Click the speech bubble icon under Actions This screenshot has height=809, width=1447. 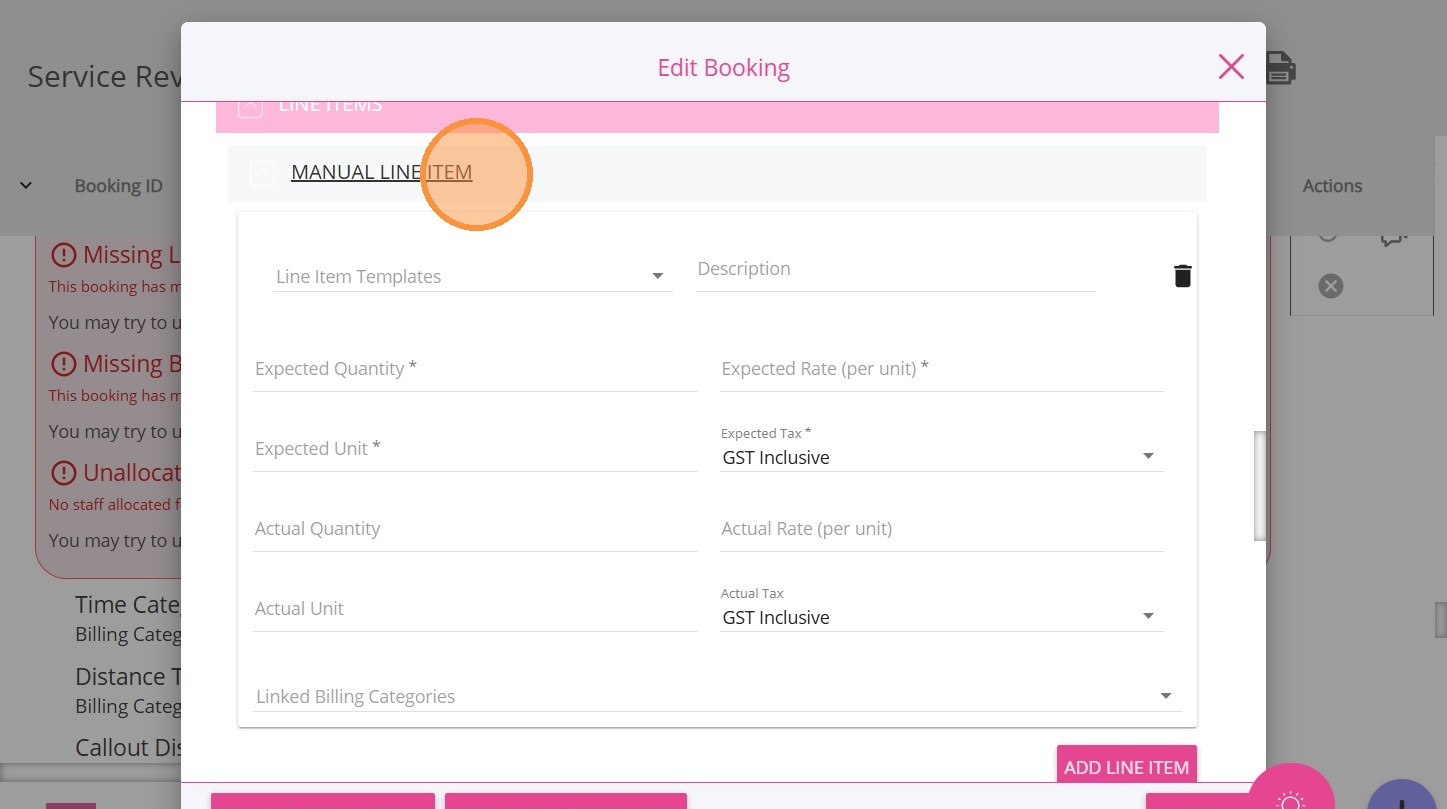1393,237
